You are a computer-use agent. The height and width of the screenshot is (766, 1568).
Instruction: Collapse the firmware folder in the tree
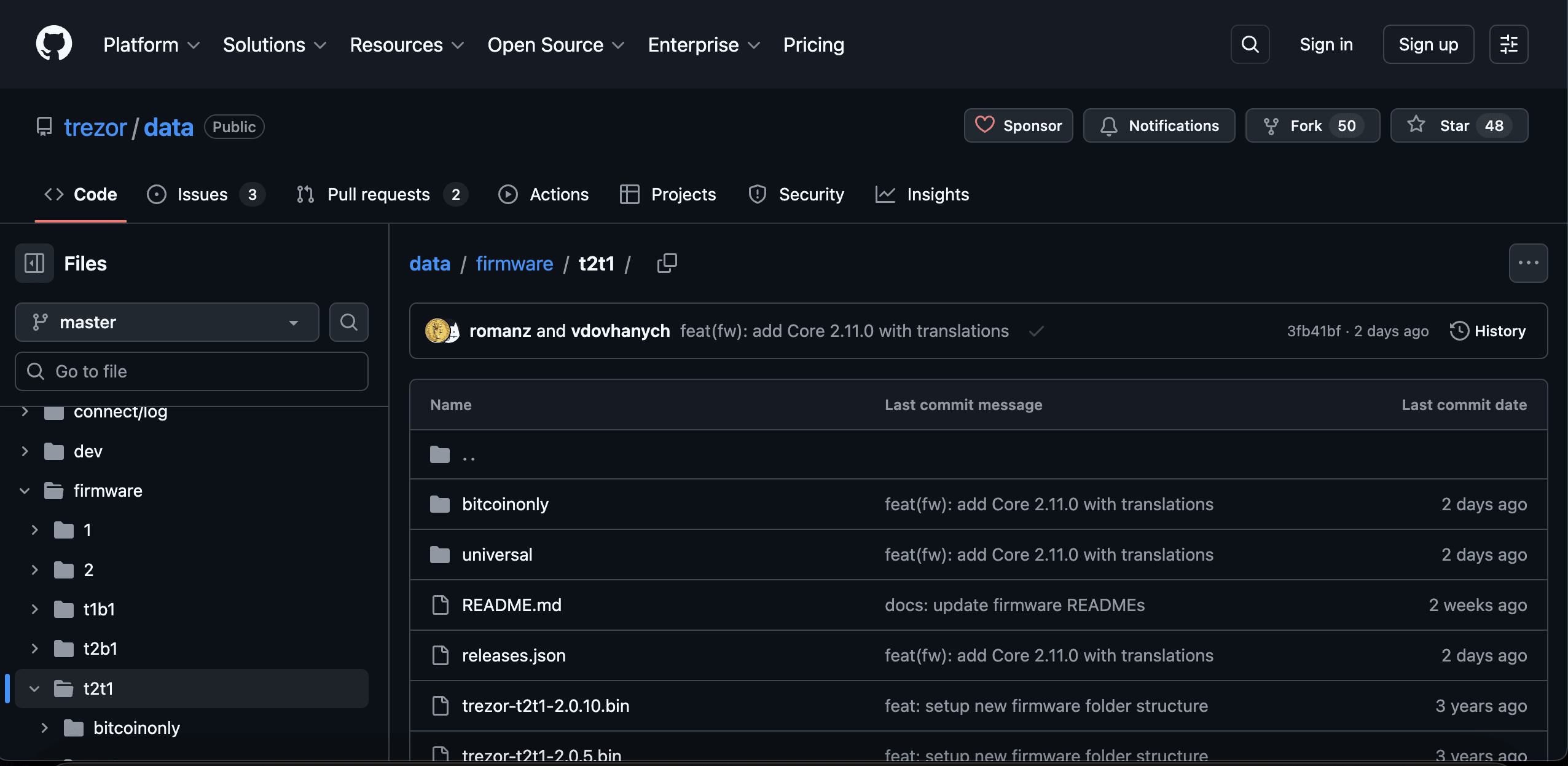(x=25, y=490)
